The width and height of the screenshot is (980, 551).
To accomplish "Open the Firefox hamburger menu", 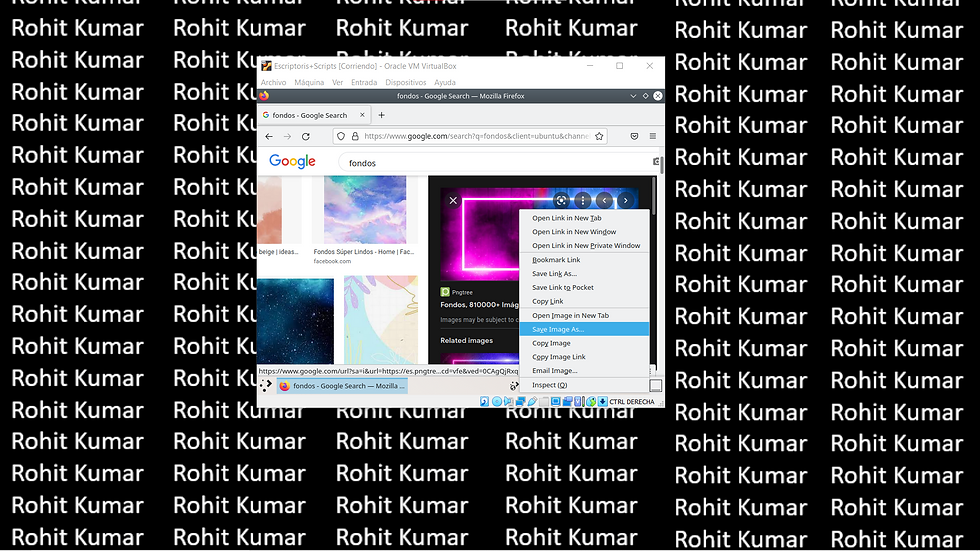I will tap(652, 136).
